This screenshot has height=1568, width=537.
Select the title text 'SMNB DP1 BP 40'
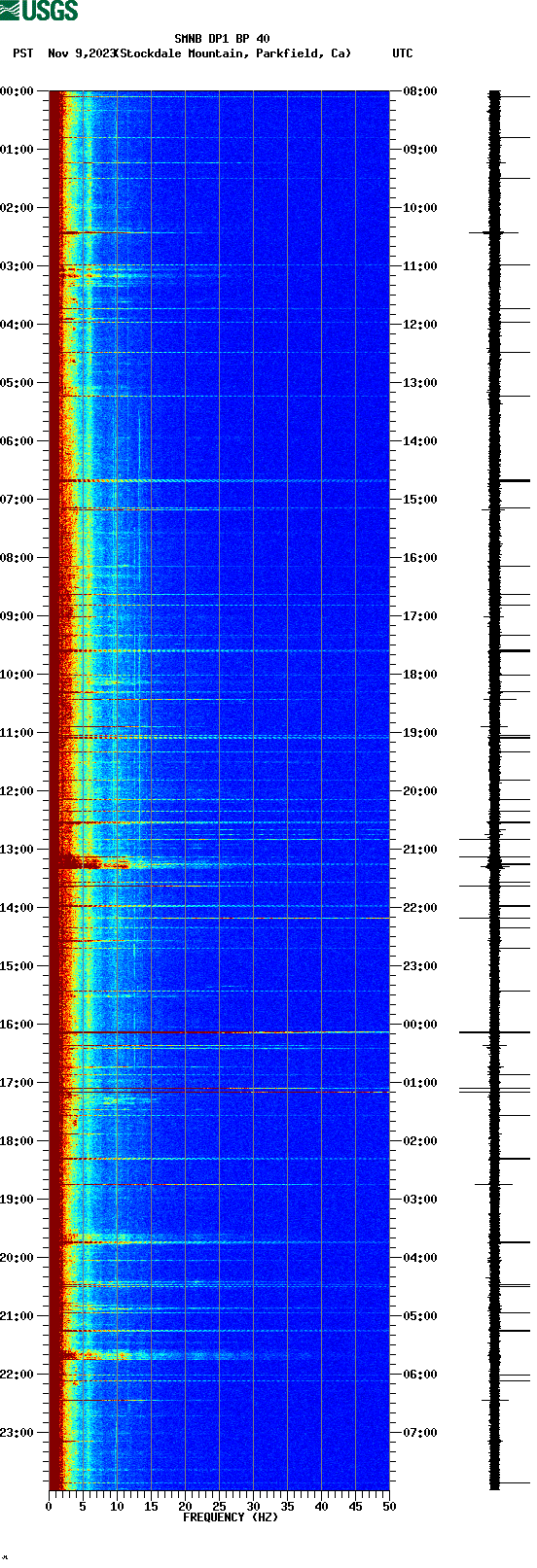click(x=222, y=39)
